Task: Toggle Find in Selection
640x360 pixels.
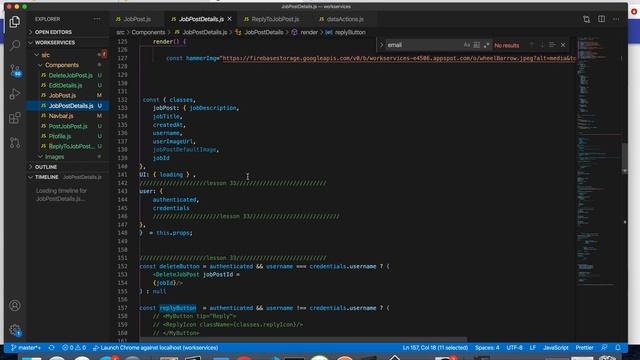Action: click(552, 45)
